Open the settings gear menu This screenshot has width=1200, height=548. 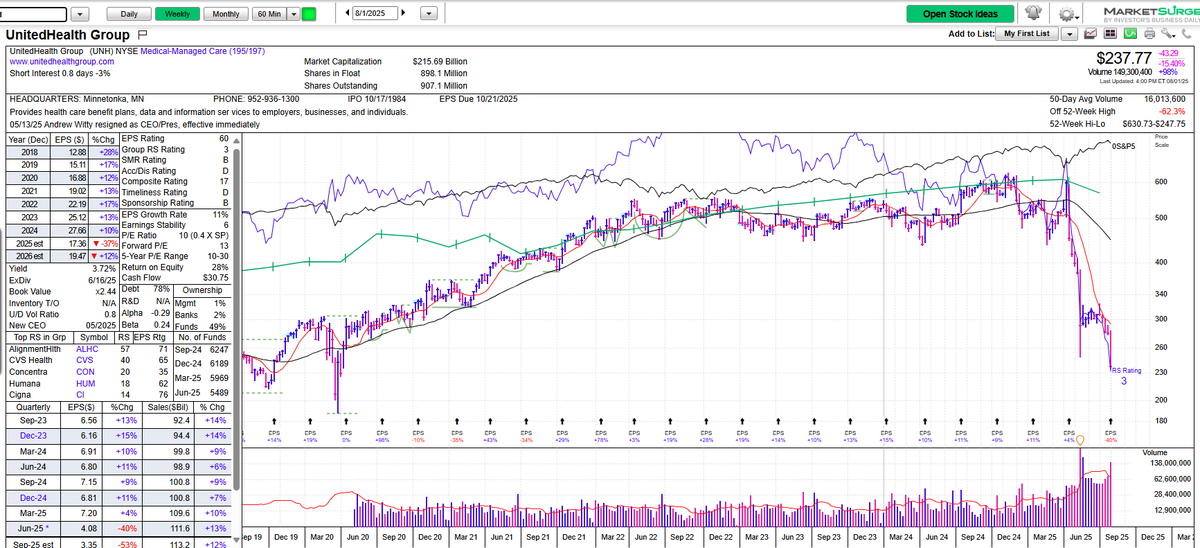pos(1068,14)
